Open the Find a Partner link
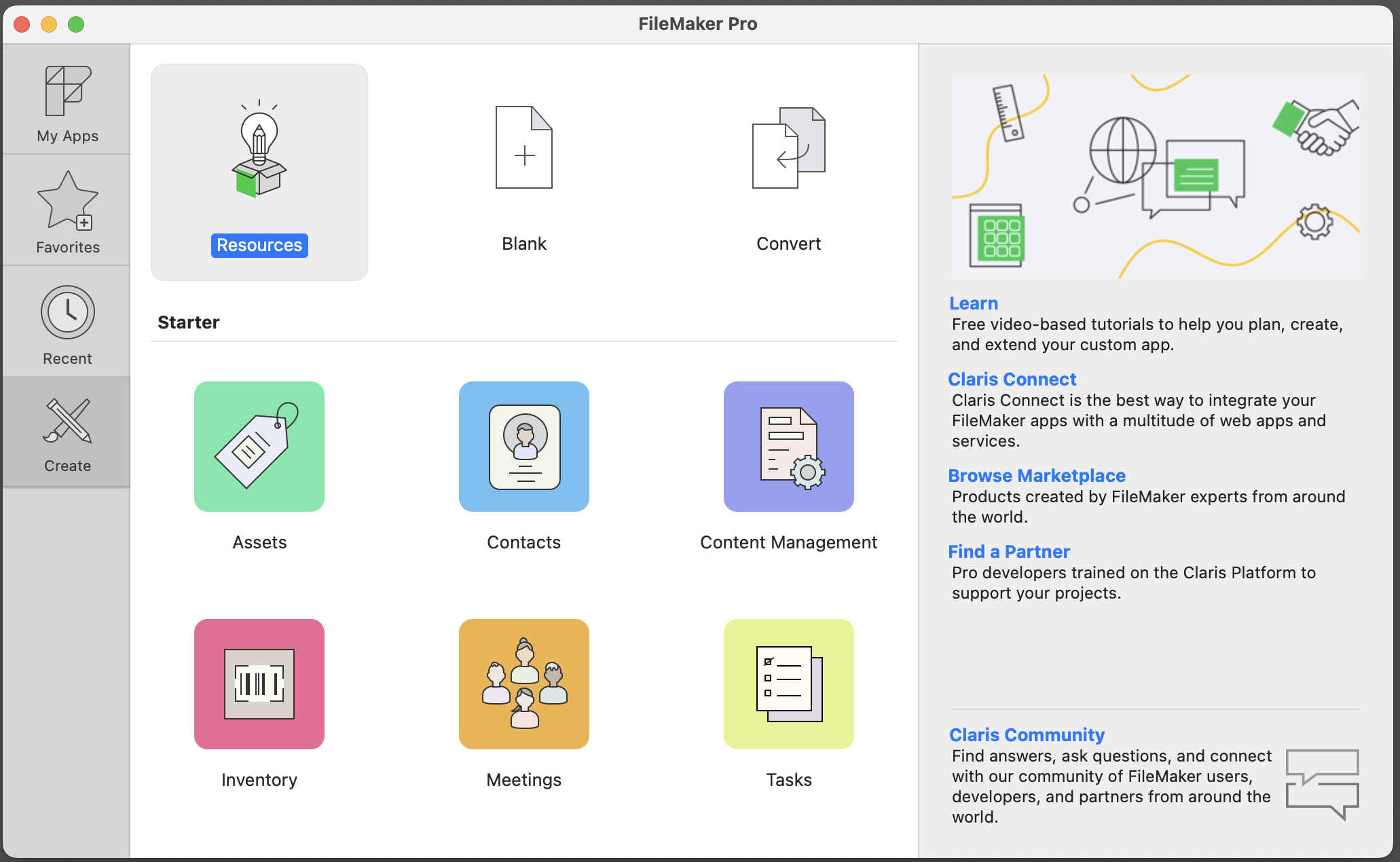 pyautogui.click(x=1009, y=552)
